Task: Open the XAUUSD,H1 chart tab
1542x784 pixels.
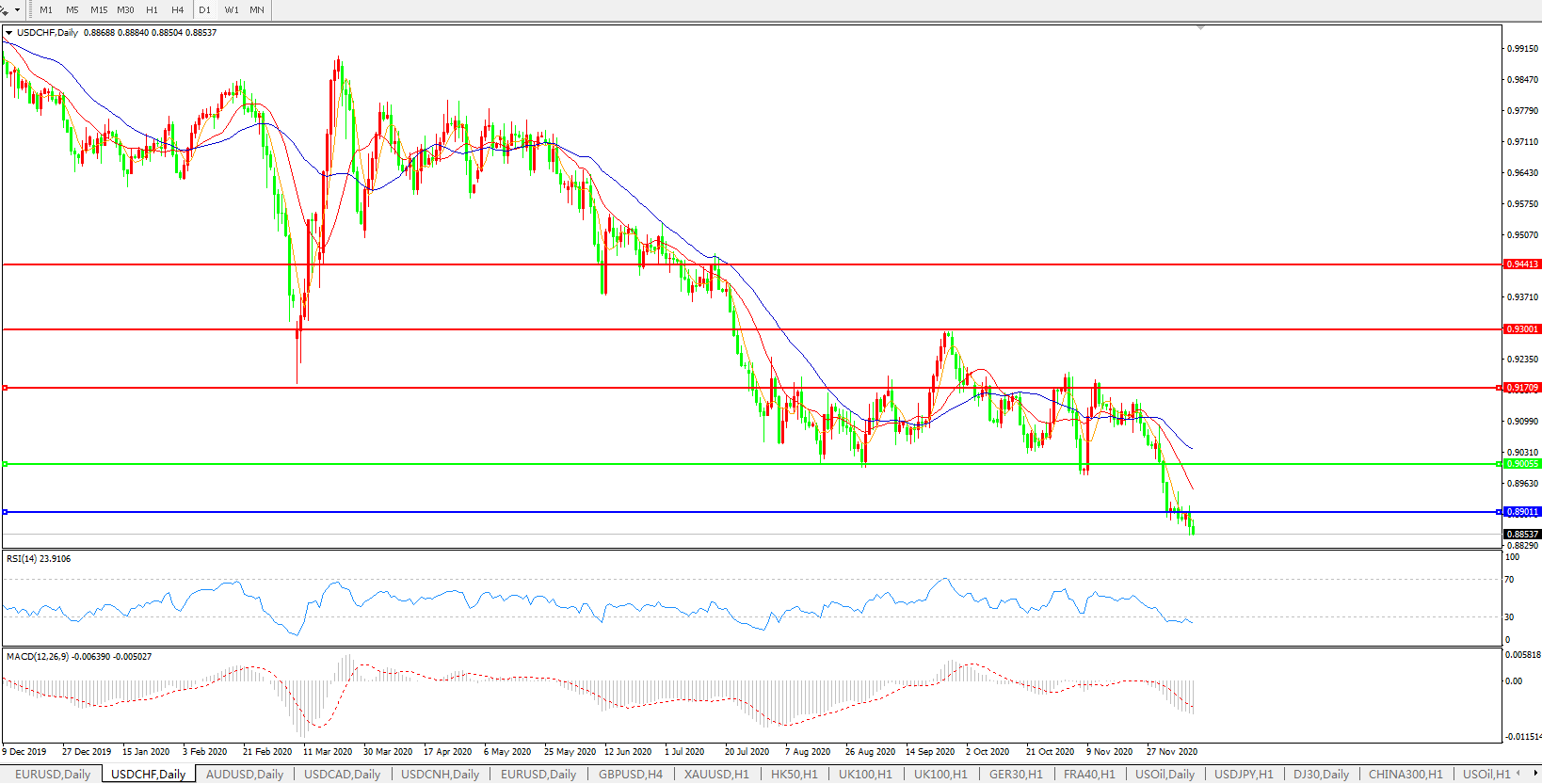Action: [x=716, y=774]
